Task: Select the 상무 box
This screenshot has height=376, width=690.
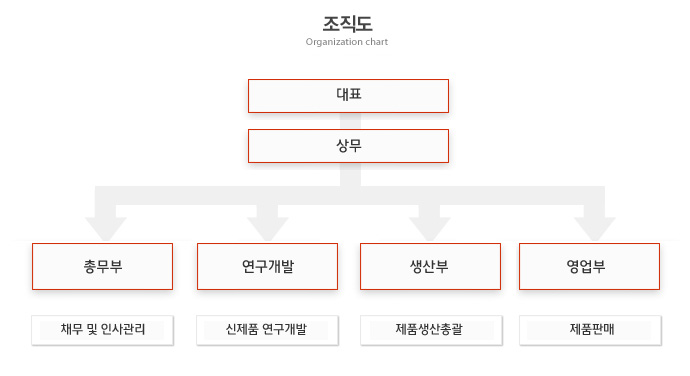Action: point(348,146)
